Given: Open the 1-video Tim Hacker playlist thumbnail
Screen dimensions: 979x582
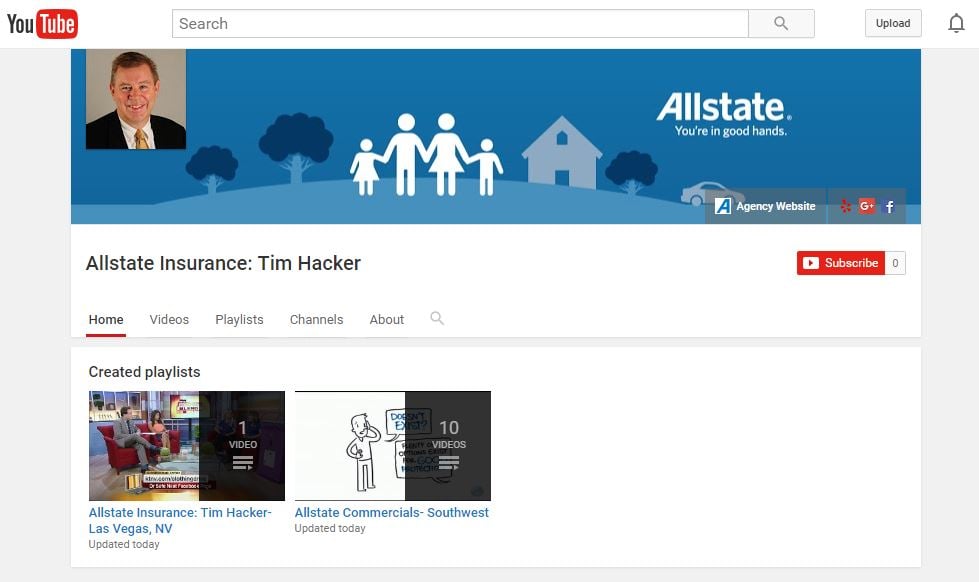Looking at the screenshot, I should [187, 446].
